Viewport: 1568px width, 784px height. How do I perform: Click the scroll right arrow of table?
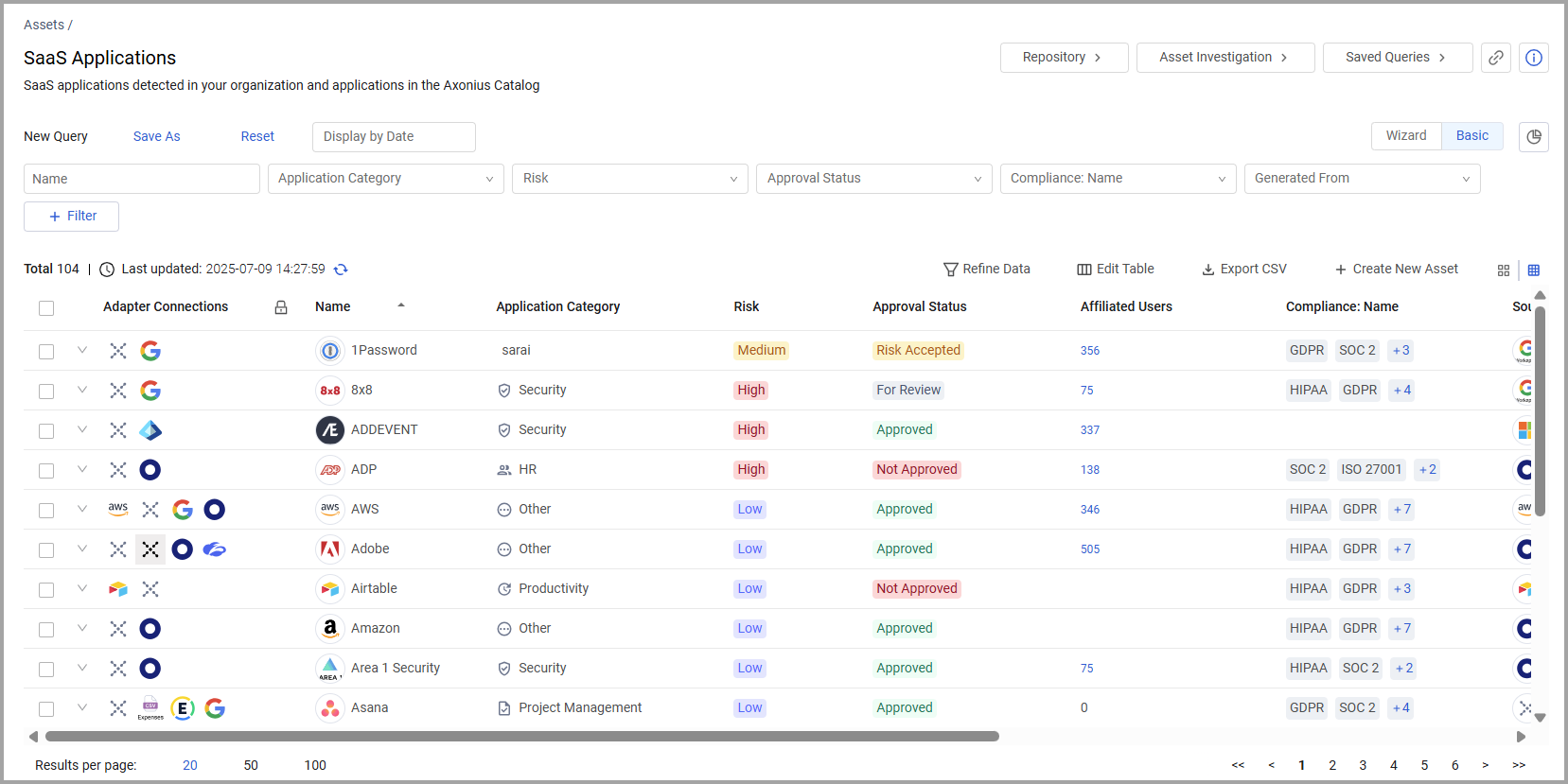(x=1521, y=737)
